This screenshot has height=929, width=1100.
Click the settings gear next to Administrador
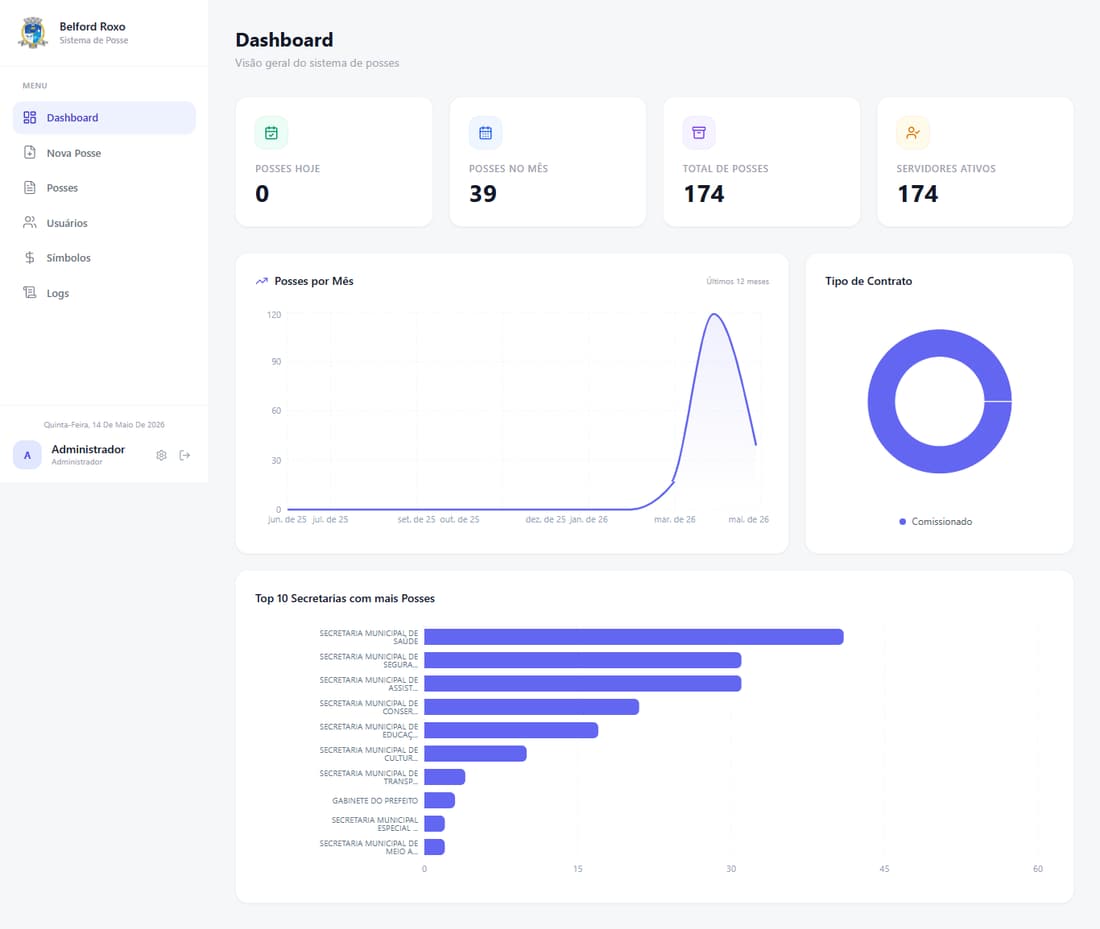pos(161,455)
